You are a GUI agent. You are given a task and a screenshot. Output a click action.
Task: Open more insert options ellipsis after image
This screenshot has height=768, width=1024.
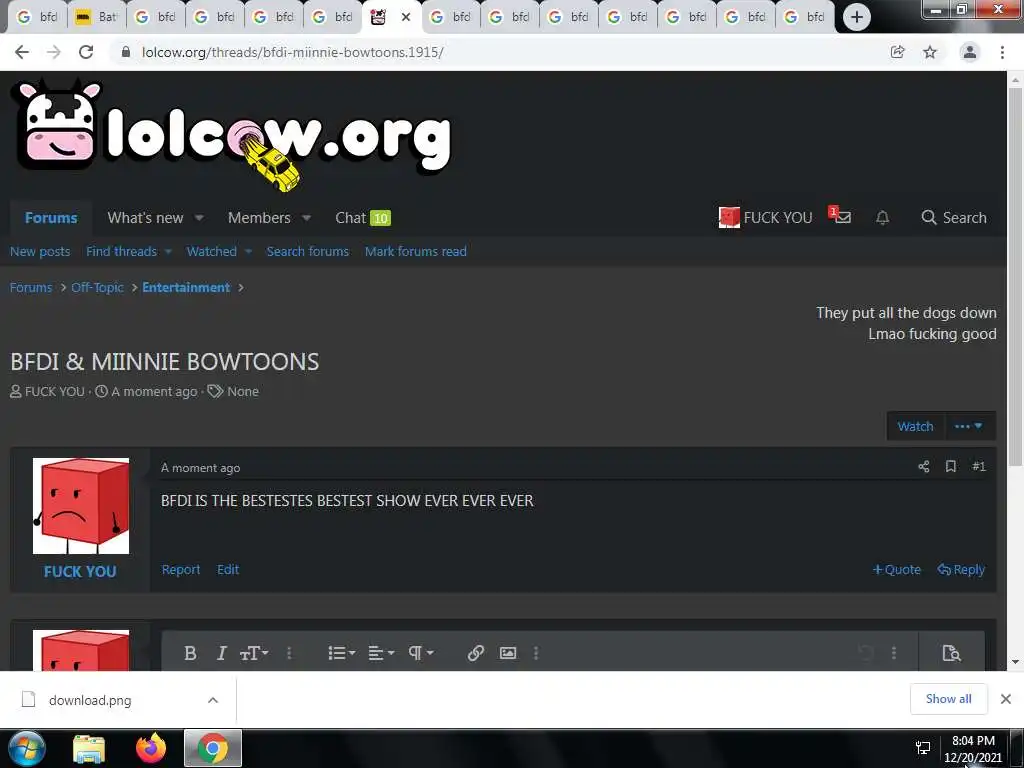click(536, 653)
